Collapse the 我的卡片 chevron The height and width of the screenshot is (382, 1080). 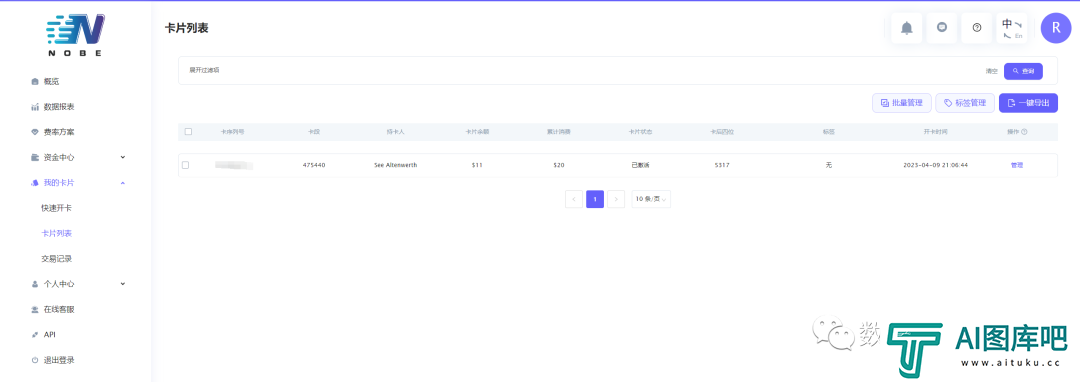tap(123, 182)
